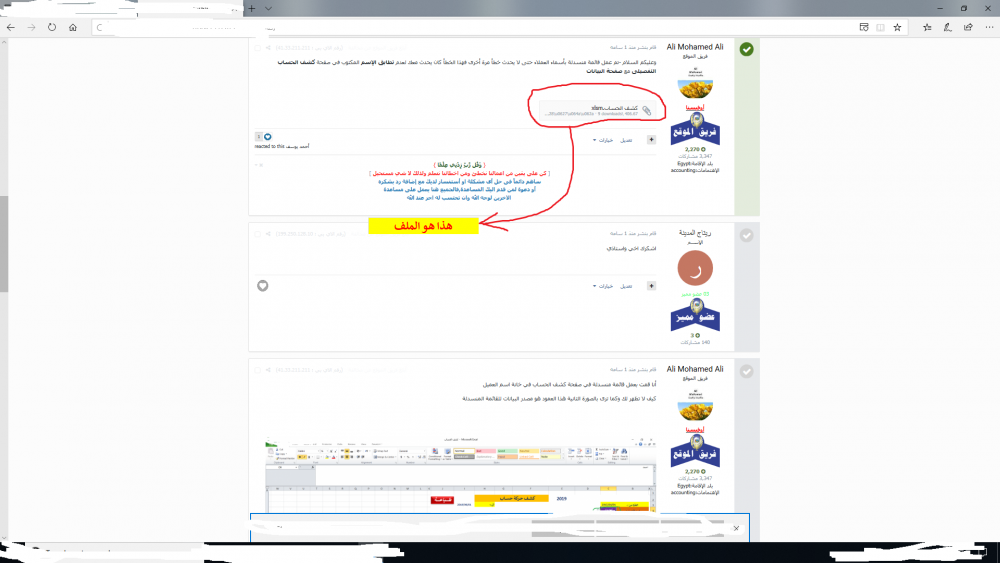Image resolution: width=1000 pixels, height=563 pixels.
Task: Open the browser home page
Action: [73, 27]
